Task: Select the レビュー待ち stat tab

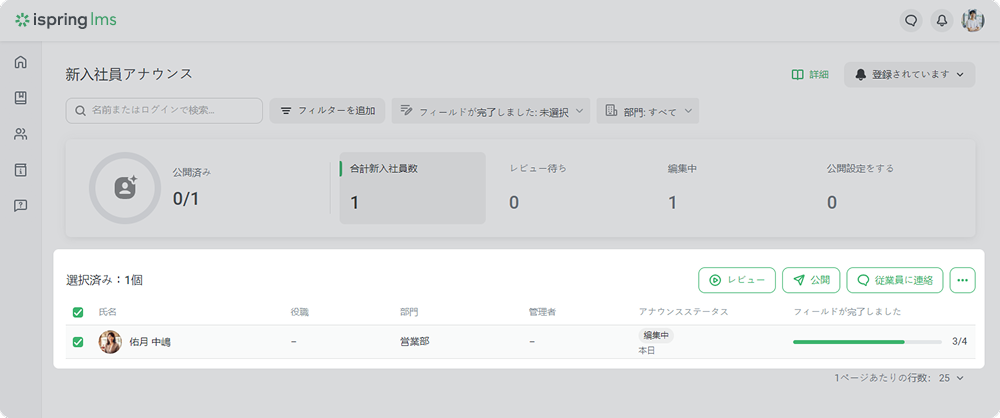Action: [x=538, y=188]
